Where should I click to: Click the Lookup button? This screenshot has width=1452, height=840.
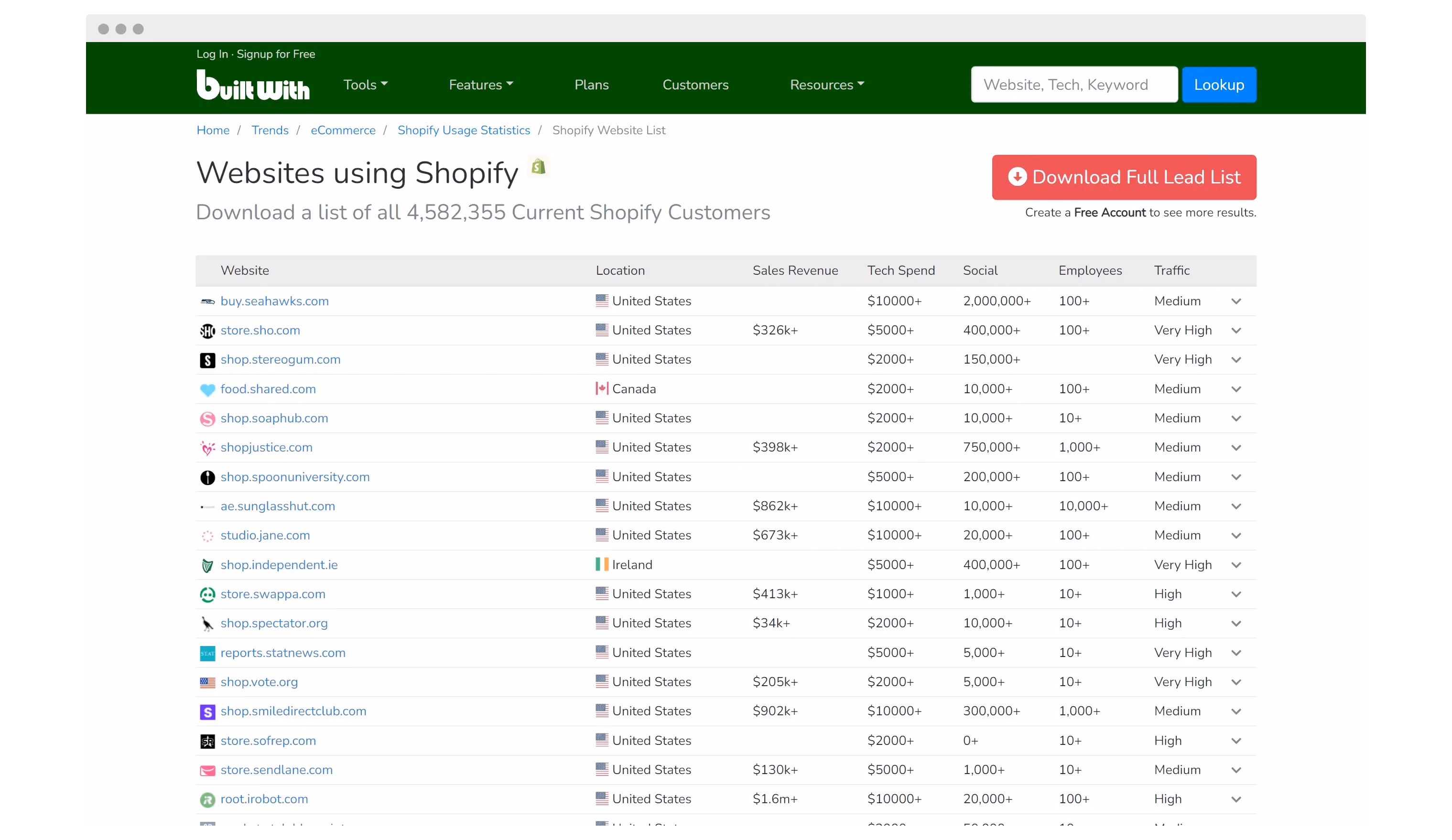click(x=1219, y=85)
